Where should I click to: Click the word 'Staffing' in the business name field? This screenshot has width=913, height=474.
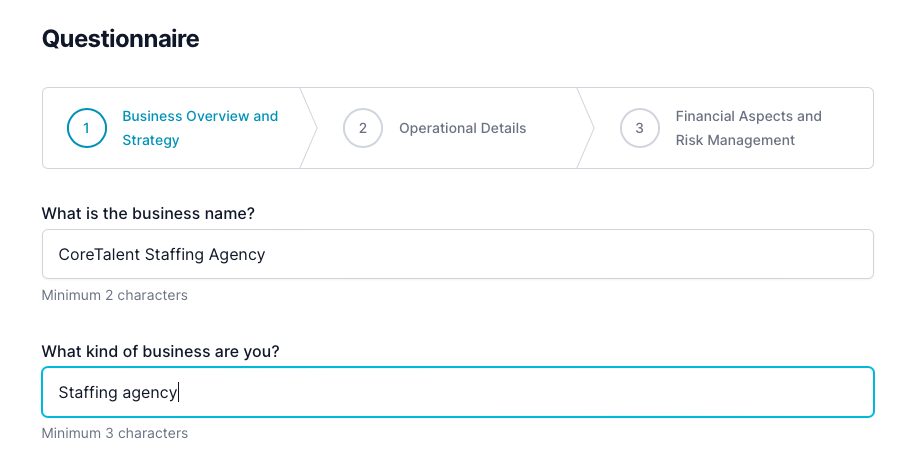[x=174, y=254]
